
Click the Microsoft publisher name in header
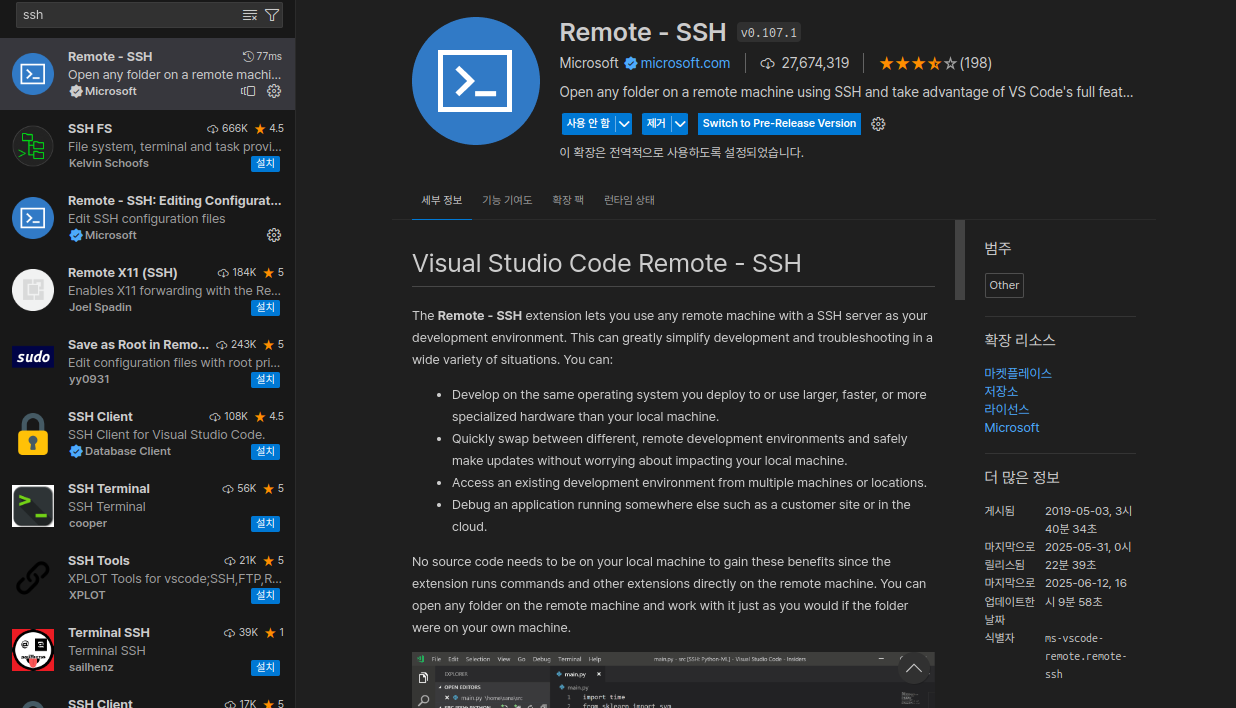589,63
